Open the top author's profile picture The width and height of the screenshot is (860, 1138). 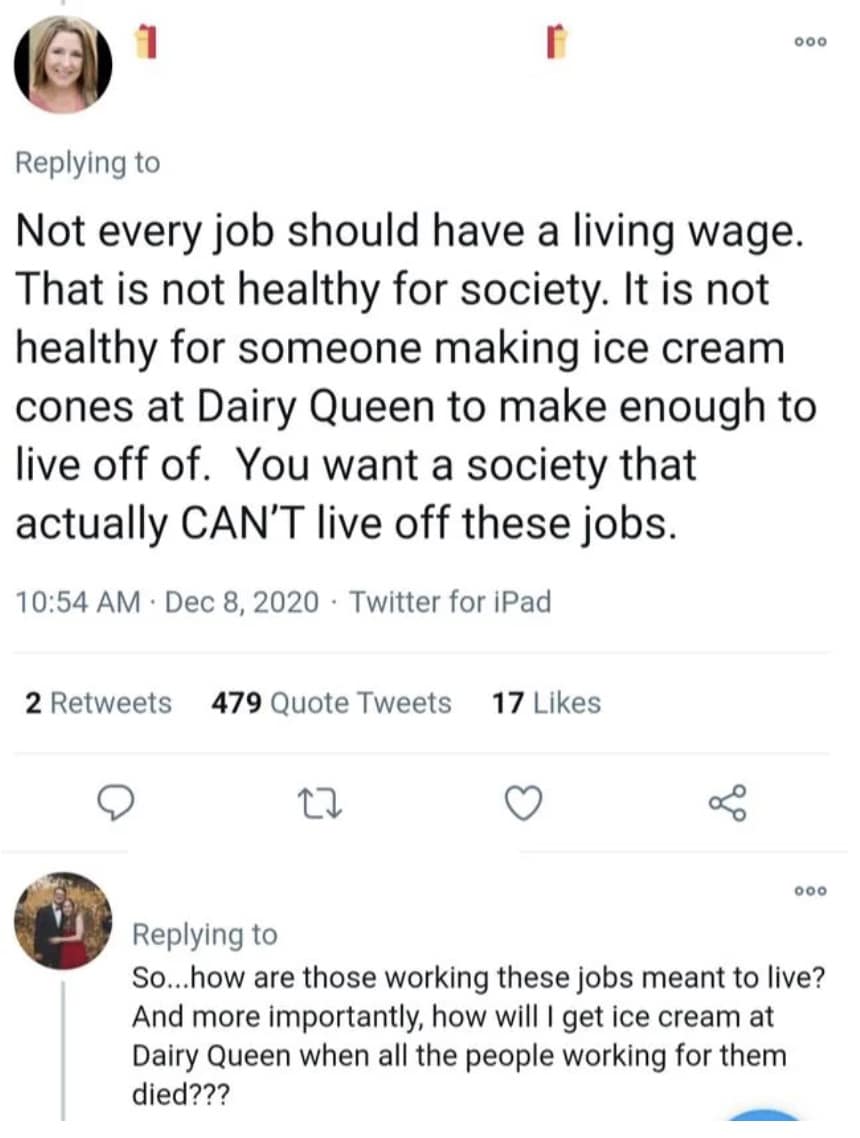(63, 63)
